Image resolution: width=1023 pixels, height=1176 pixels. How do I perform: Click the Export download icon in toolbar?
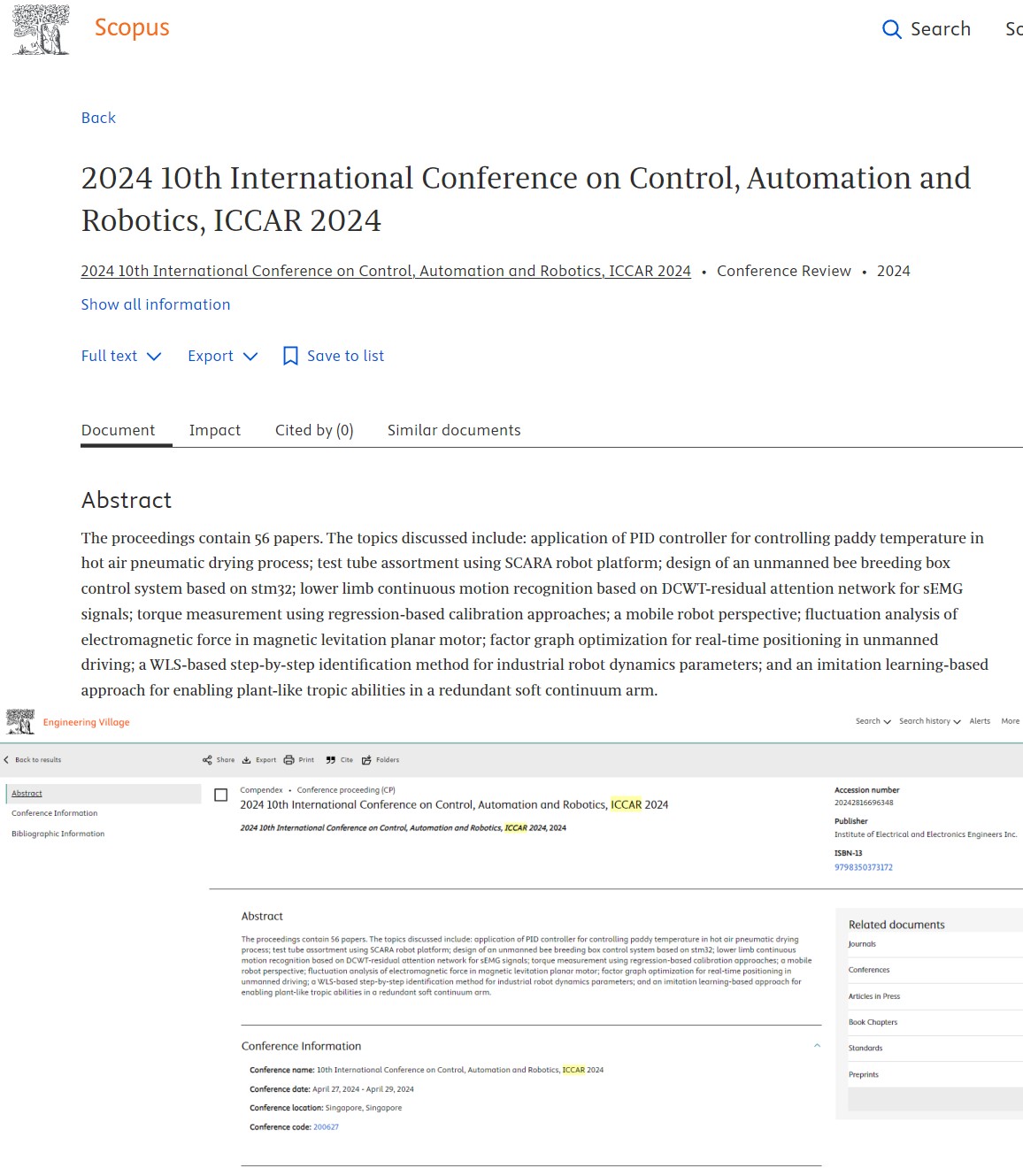point(247,760)
